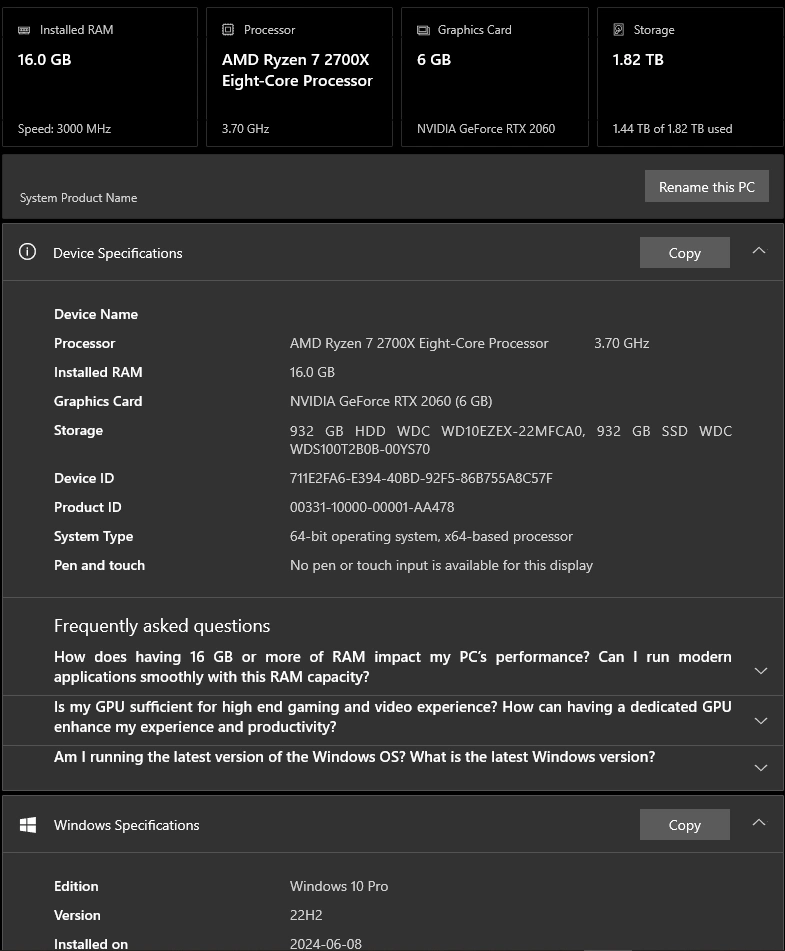785x951 pixels.
Task: Click the Windows logo icon
Action: point(28,825)
